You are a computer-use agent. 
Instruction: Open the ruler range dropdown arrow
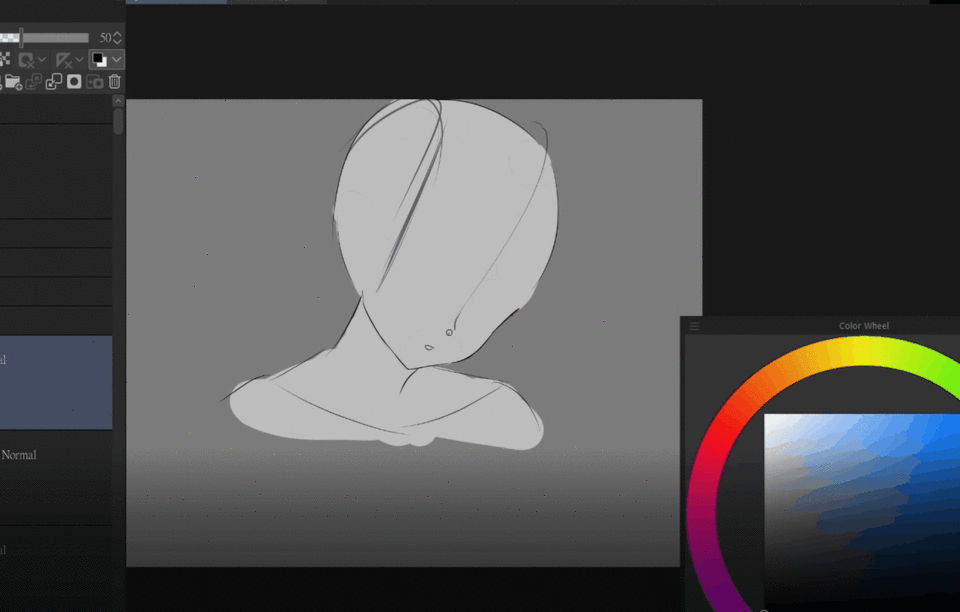click(x=79, y=60)
